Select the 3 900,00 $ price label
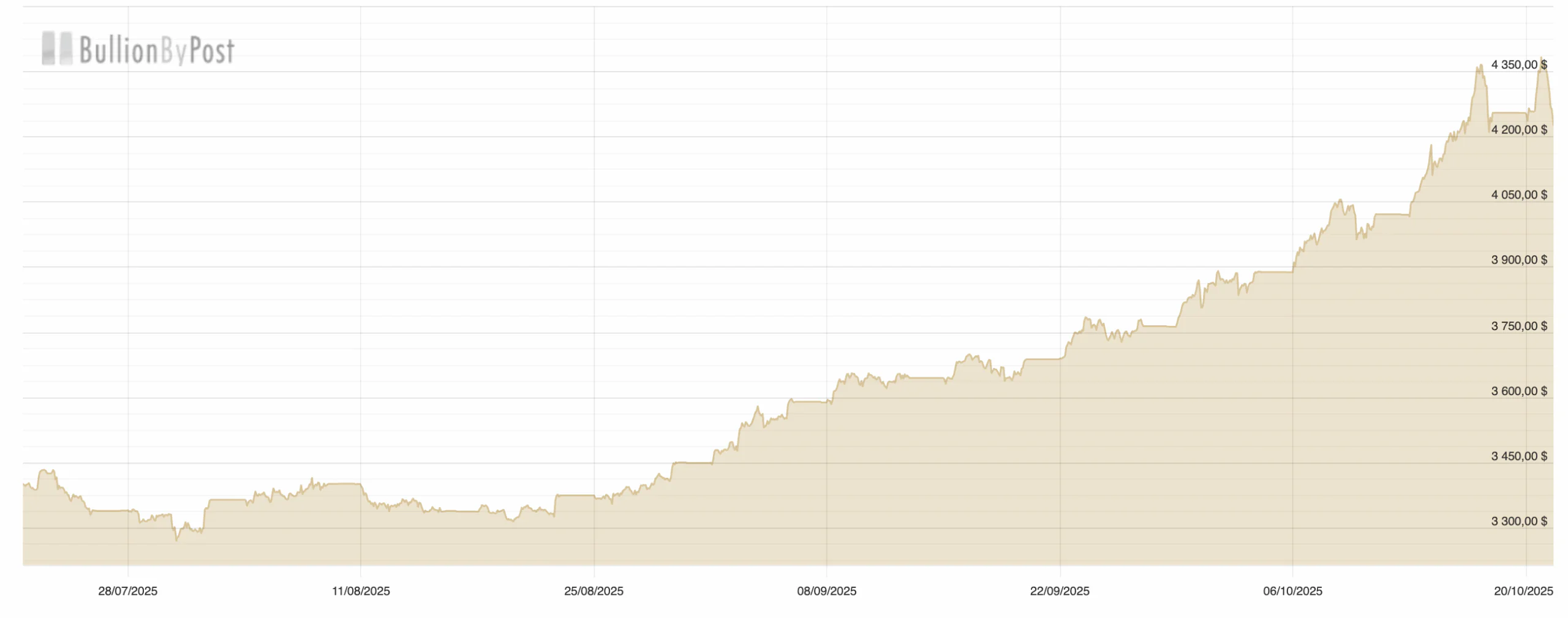The height and width of the screenshot is (618, 1568). point(1519,260)
